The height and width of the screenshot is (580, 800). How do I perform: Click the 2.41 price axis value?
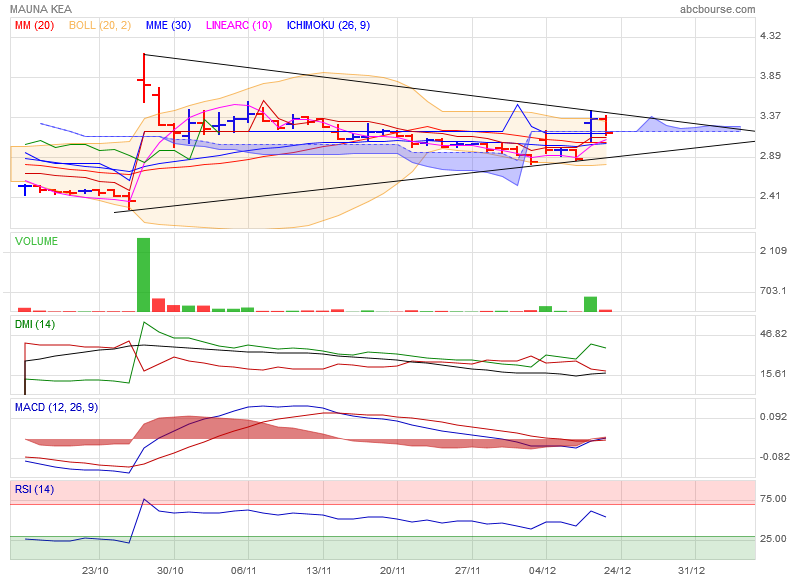[770, 196]
